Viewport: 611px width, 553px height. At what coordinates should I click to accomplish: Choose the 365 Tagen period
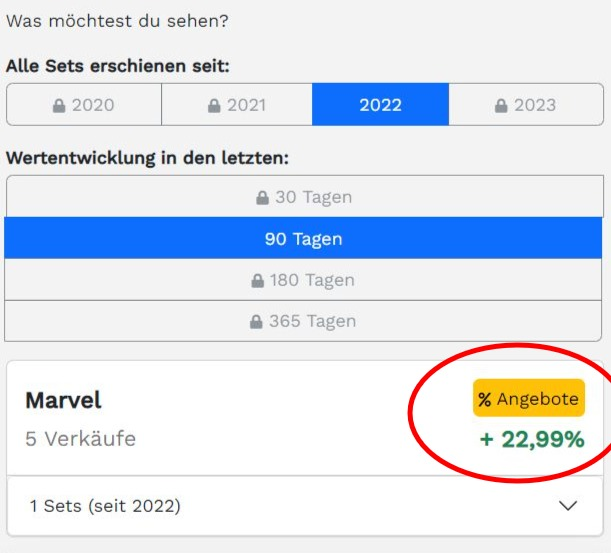click(303, 321)
